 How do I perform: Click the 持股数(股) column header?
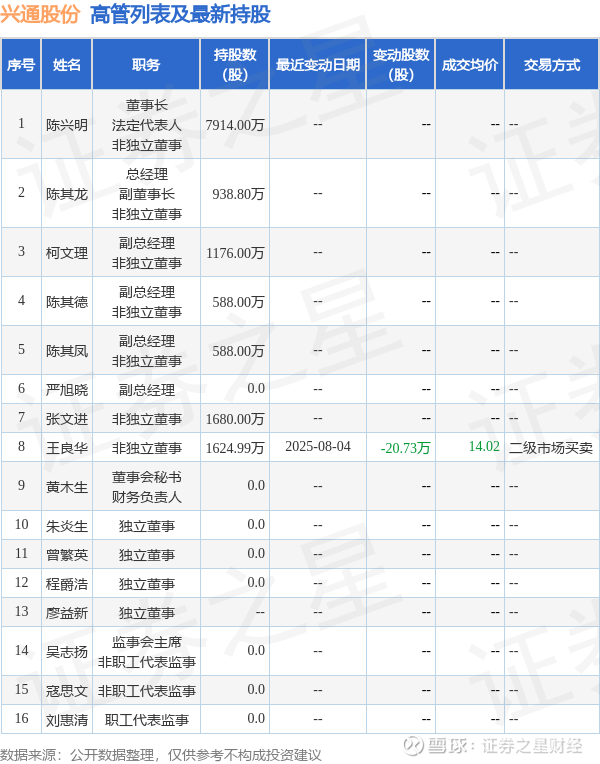234,64
